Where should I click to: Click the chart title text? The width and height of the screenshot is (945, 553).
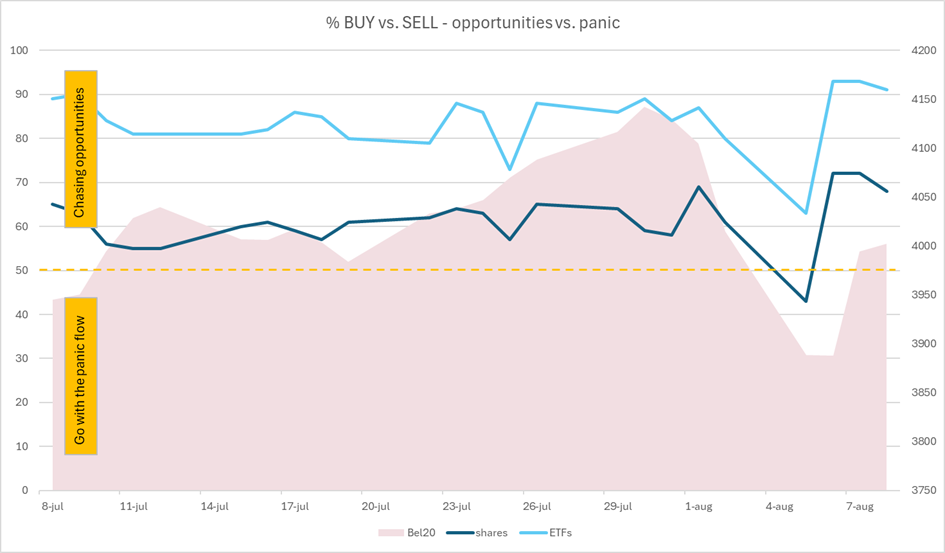coord(473,23)
